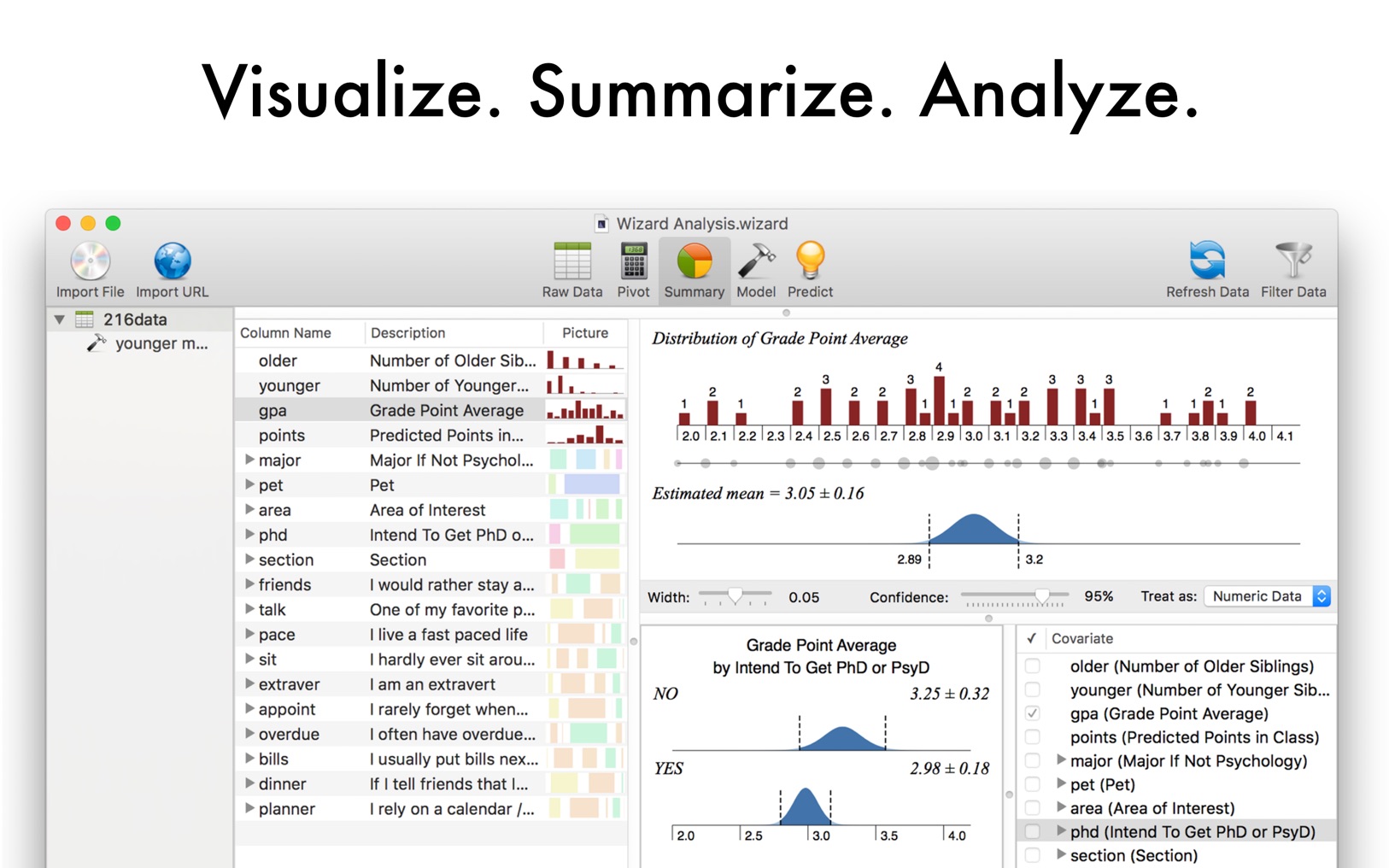Expand the major column row
This screenshot has height=868, width=1389.
pyautogui.click(x=249, y=460)
